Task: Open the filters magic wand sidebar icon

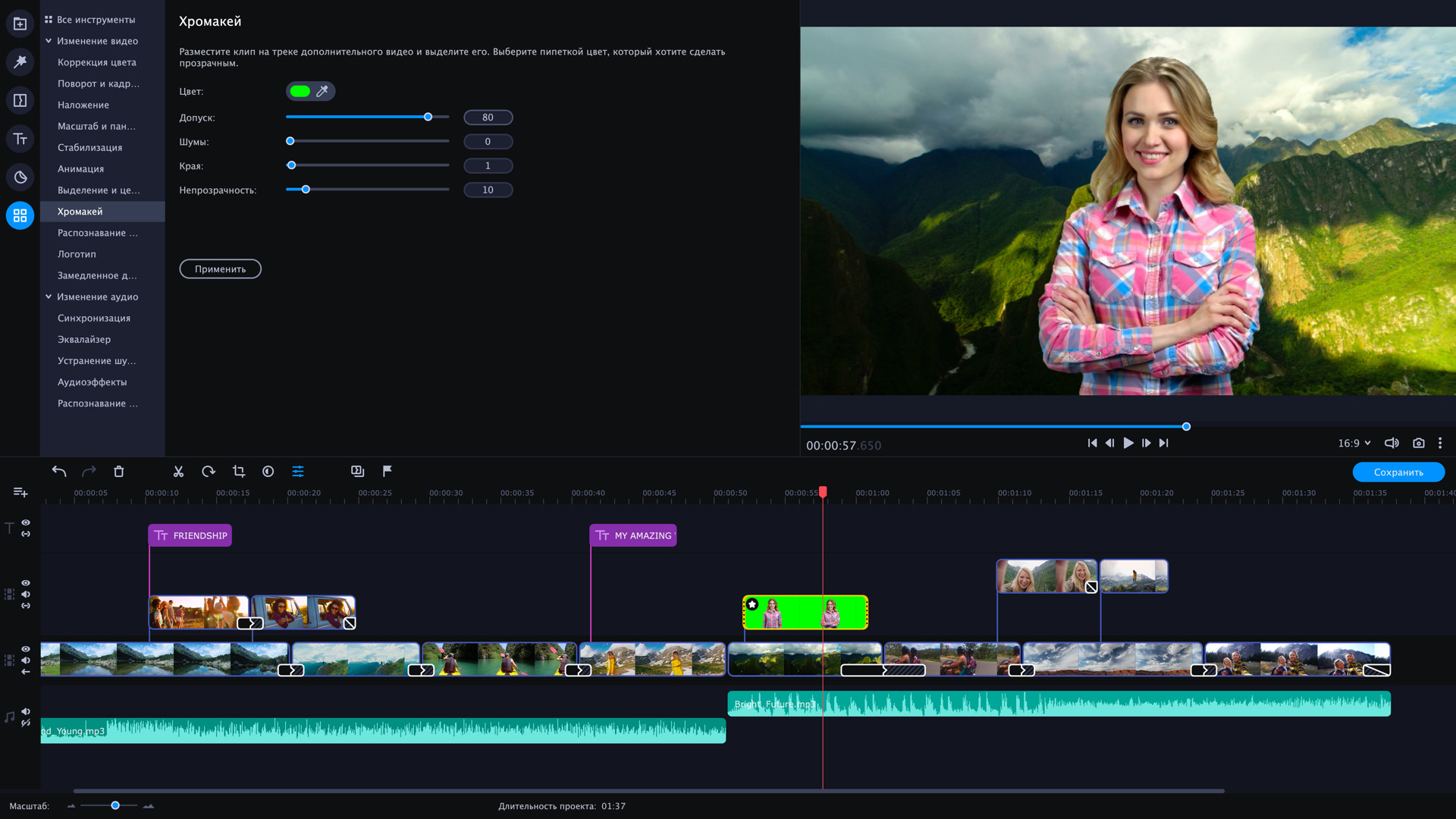Action: 20,61
